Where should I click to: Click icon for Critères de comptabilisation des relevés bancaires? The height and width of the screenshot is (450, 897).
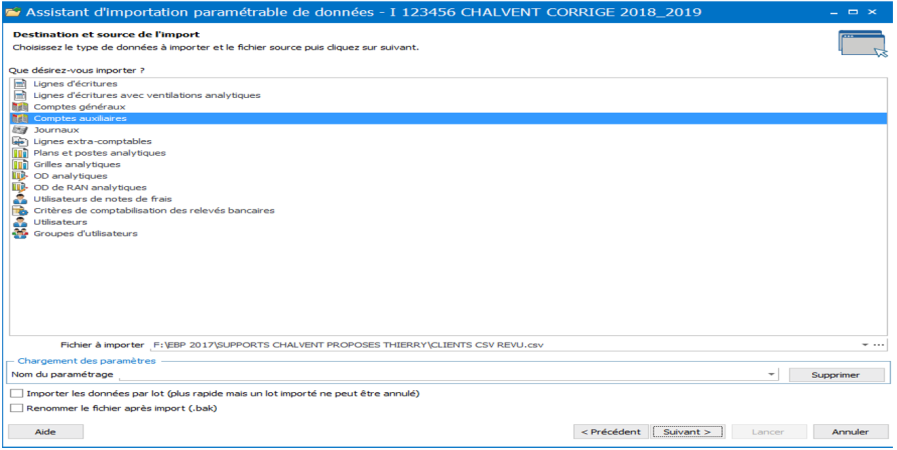pos(20,210)
